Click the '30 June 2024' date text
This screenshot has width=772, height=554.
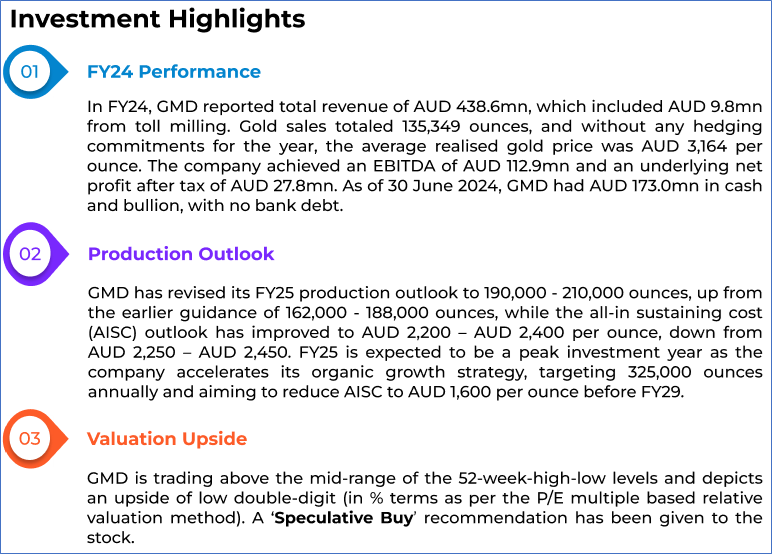click(x=443, y=186)
